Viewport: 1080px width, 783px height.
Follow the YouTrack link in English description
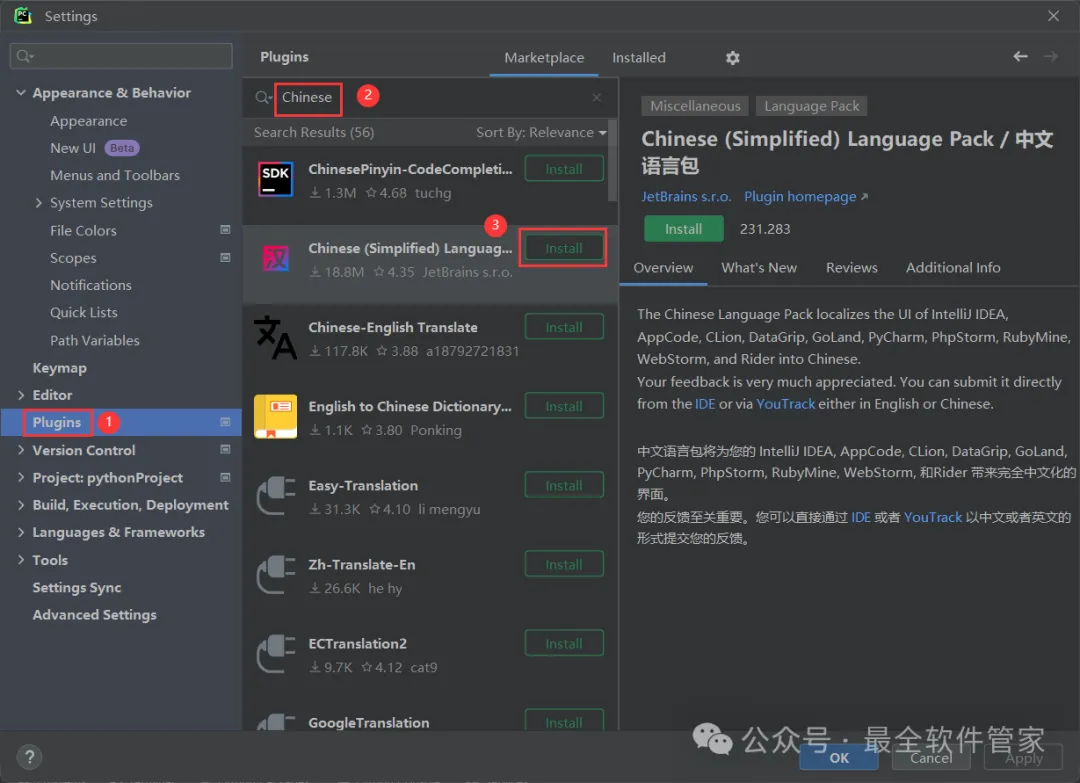pos(785,404)
